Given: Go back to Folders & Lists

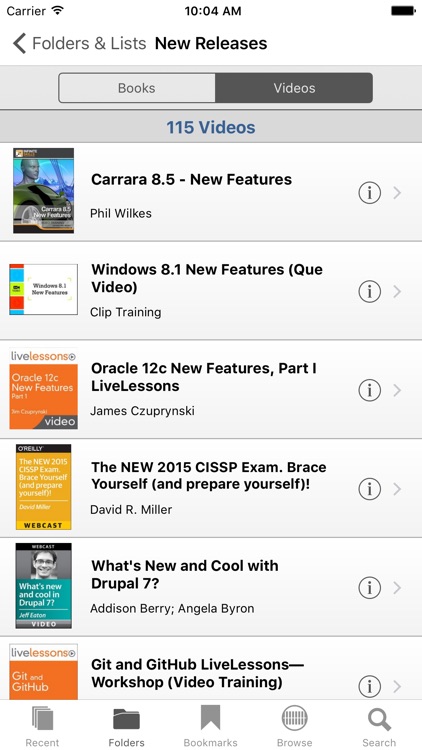Looking at the screenshot, I should coord(79,44).
